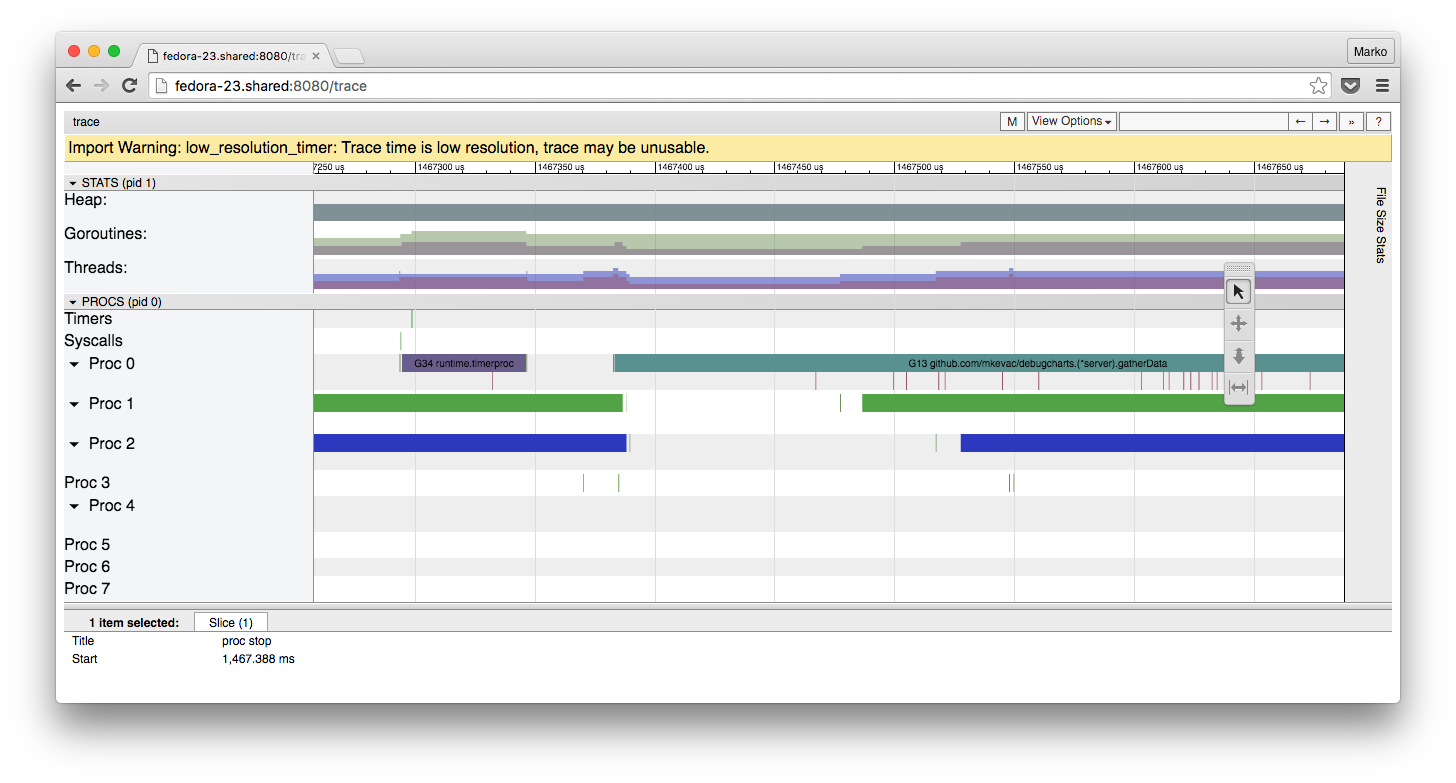Click the browser forward arrow

point(101,86)
